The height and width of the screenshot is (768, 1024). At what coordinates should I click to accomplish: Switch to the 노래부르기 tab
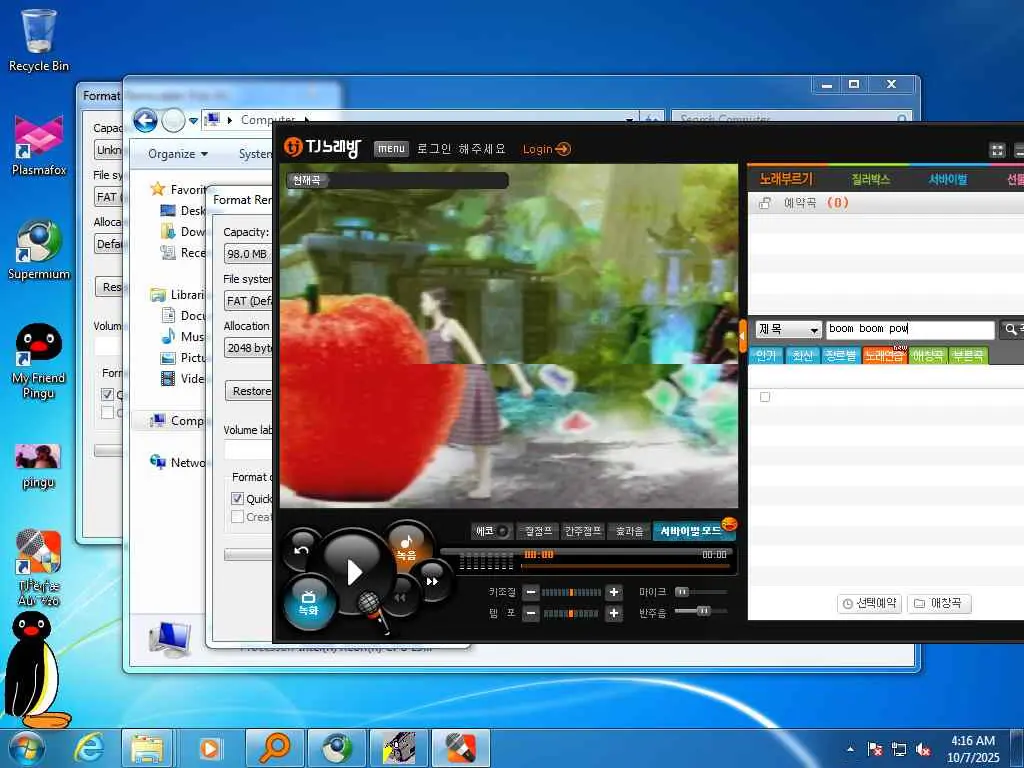[786, 179]
